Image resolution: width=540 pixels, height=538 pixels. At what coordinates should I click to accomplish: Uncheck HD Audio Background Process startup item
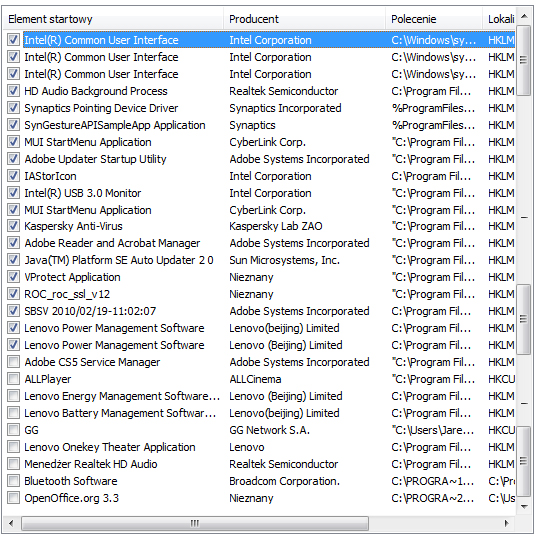click(13, 91)
